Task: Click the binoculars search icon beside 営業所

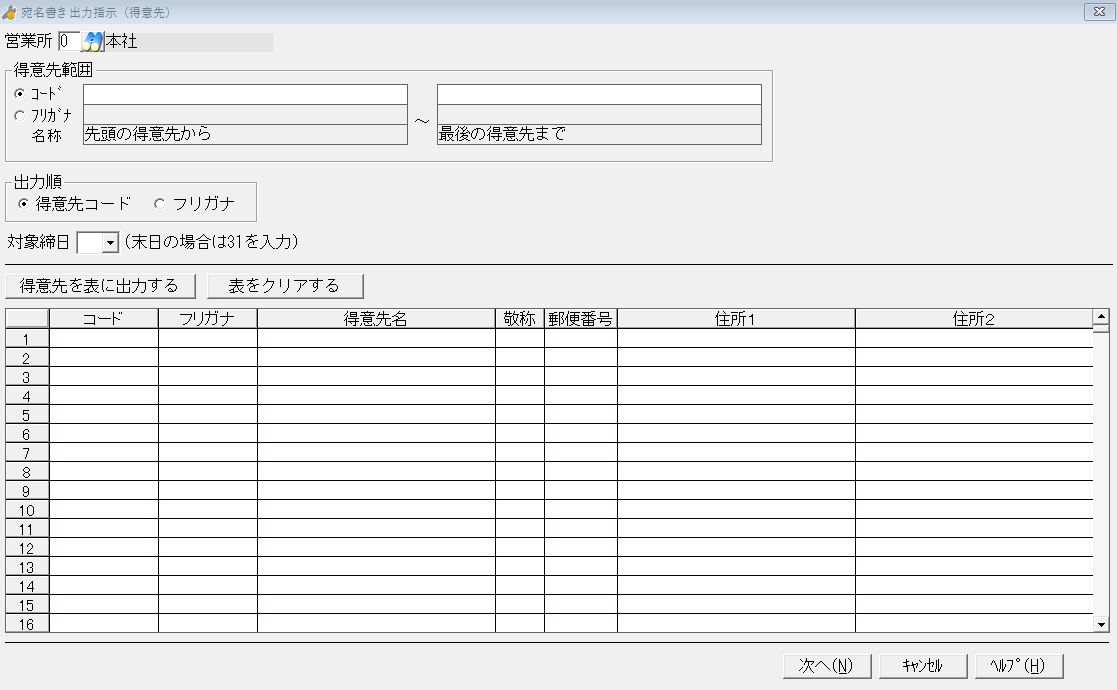Action: click(93, 42)
